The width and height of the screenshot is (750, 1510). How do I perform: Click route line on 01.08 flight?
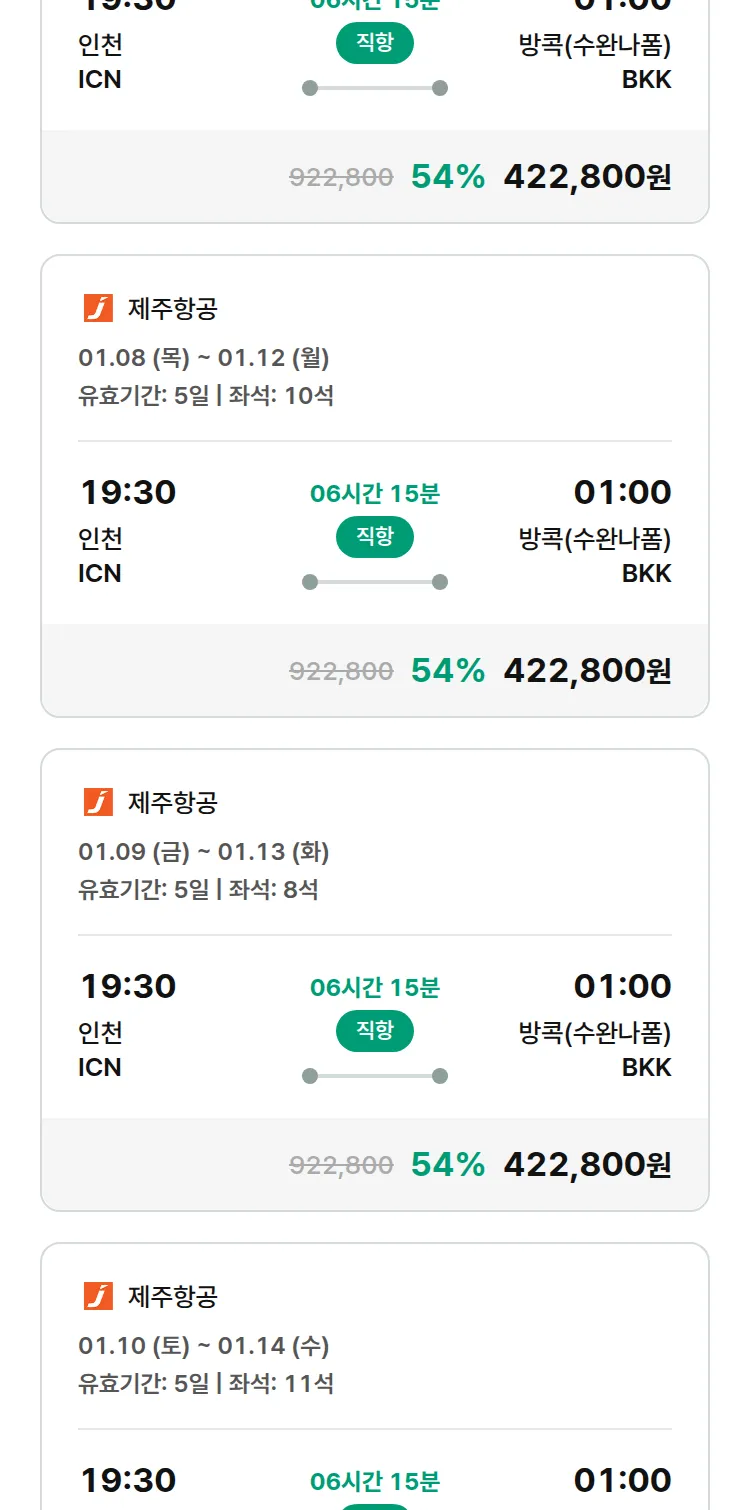coord(375,582)
